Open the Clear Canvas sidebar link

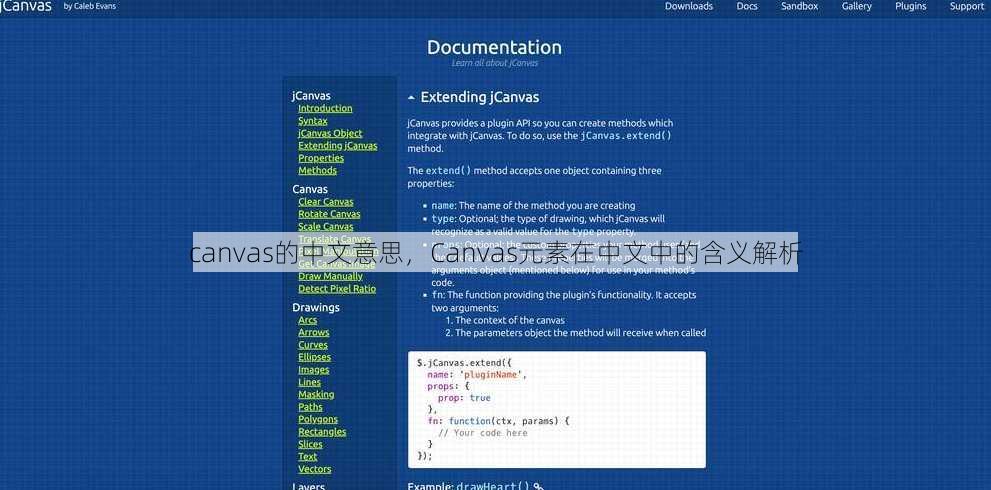tap(325, 202)
